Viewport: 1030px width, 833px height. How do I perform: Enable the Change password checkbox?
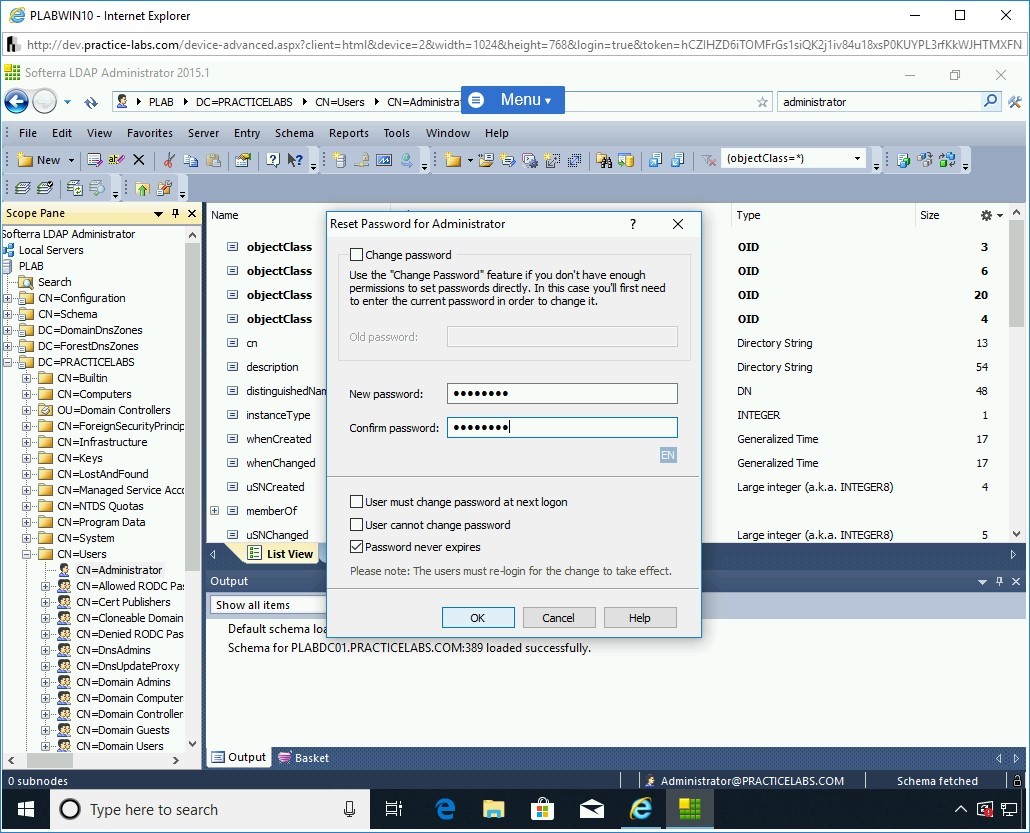click(357, 255)
